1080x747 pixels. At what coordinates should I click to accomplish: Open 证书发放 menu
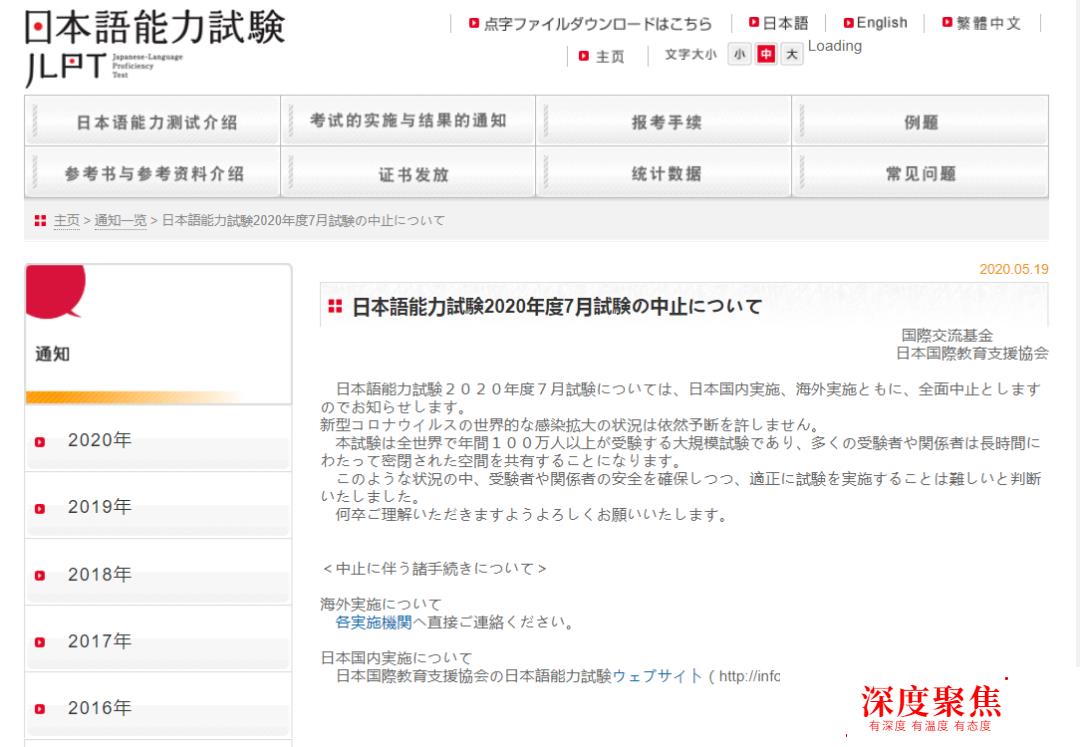click(x=408, y=173)
